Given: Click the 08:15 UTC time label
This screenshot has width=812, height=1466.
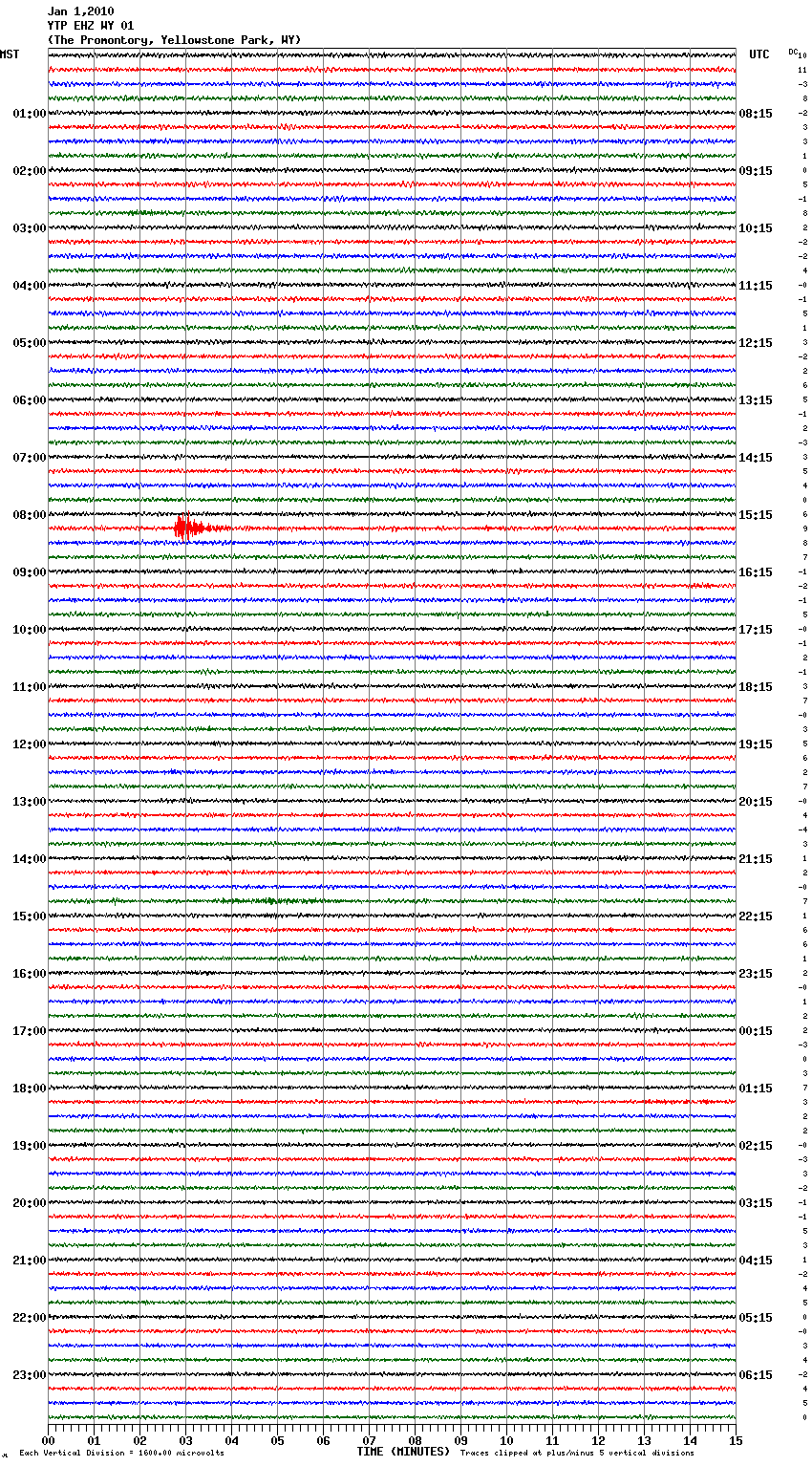Looking at the screenshot, I should (756, 114).
